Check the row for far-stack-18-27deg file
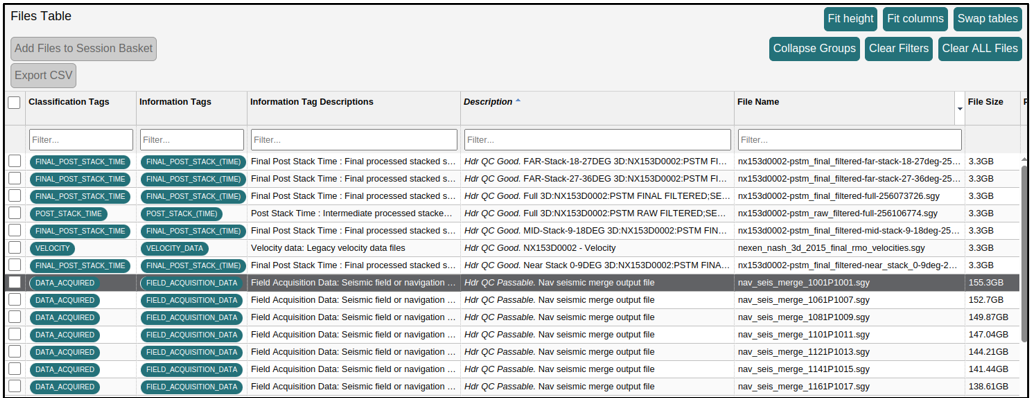Image resolution: width=1030 pixels, height=398 pixels. tap(14, 162)
